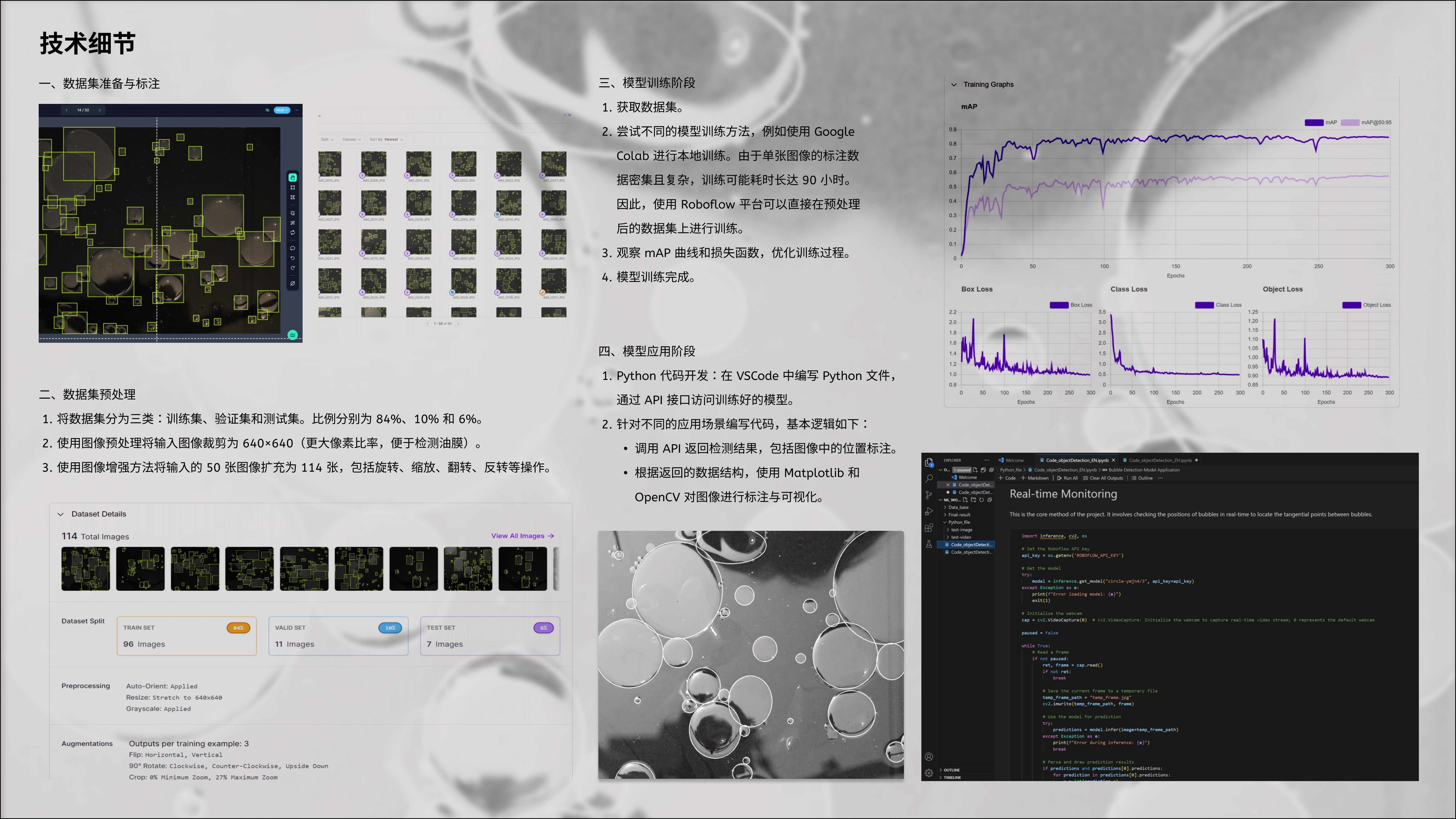Toggle annotation visibility eye icon

point(267,110)
